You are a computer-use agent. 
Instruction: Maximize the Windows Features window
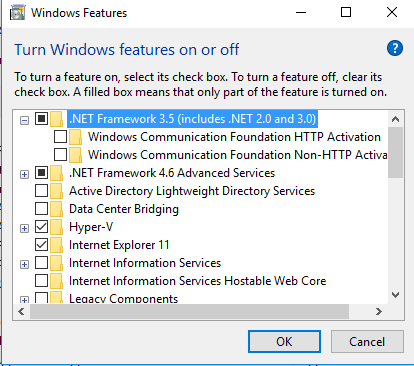346,13
